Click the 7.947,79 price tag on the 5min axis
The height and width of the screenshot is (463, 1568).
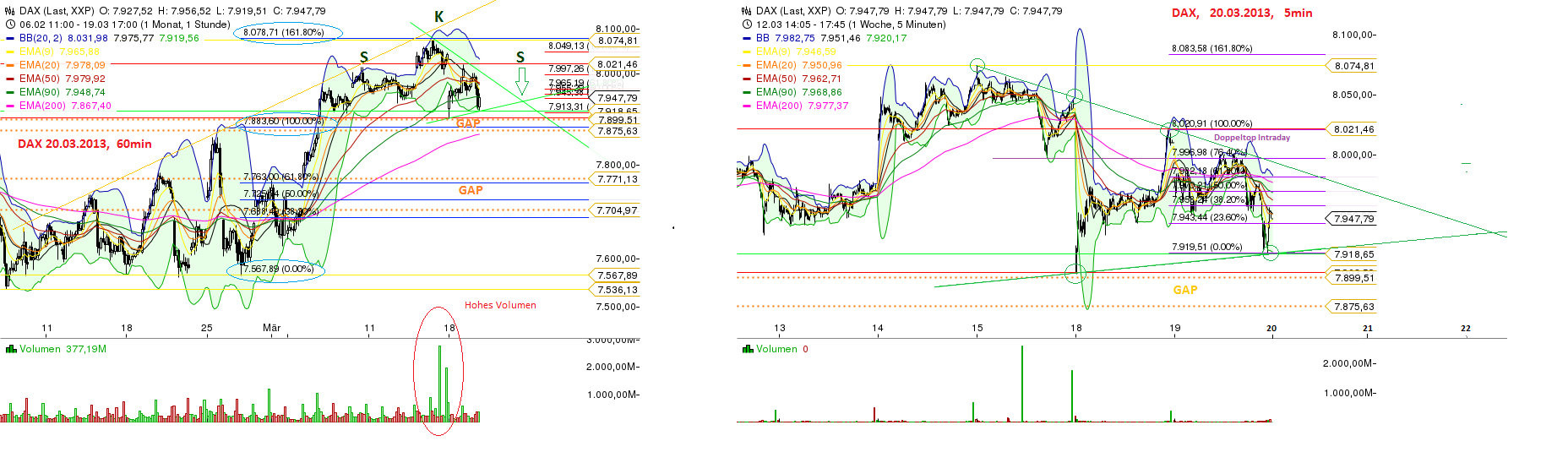coord(1353,219)
